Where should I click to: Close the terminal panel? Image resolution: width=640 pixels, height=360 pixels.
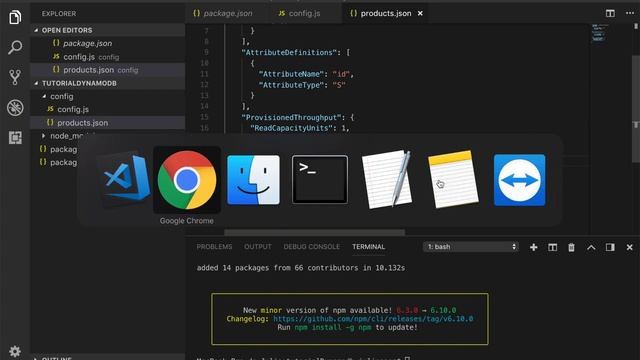pyautogui.click(x=629, y=247)
